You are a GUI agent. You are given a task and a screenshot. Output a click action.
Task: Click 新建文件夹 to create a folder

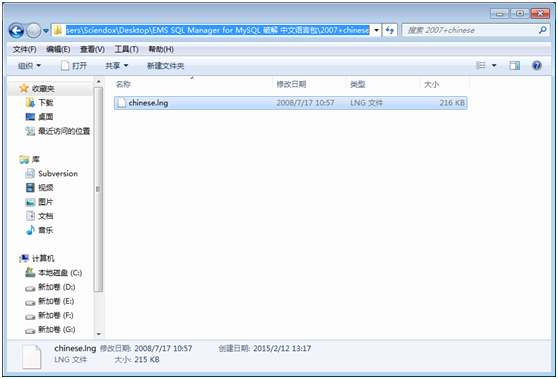tap(165, 66)
